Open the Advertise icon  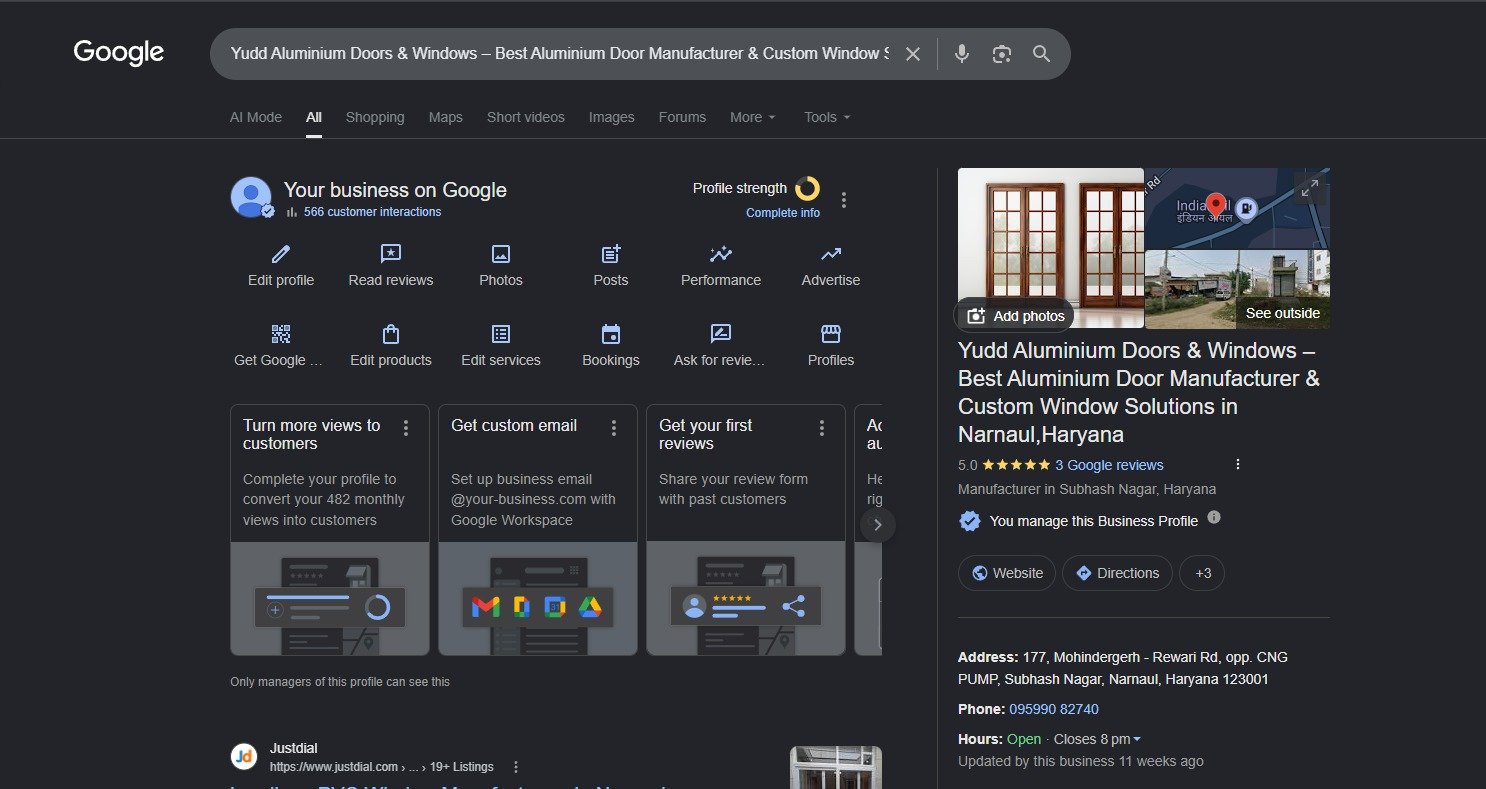(x=831, y=254)
